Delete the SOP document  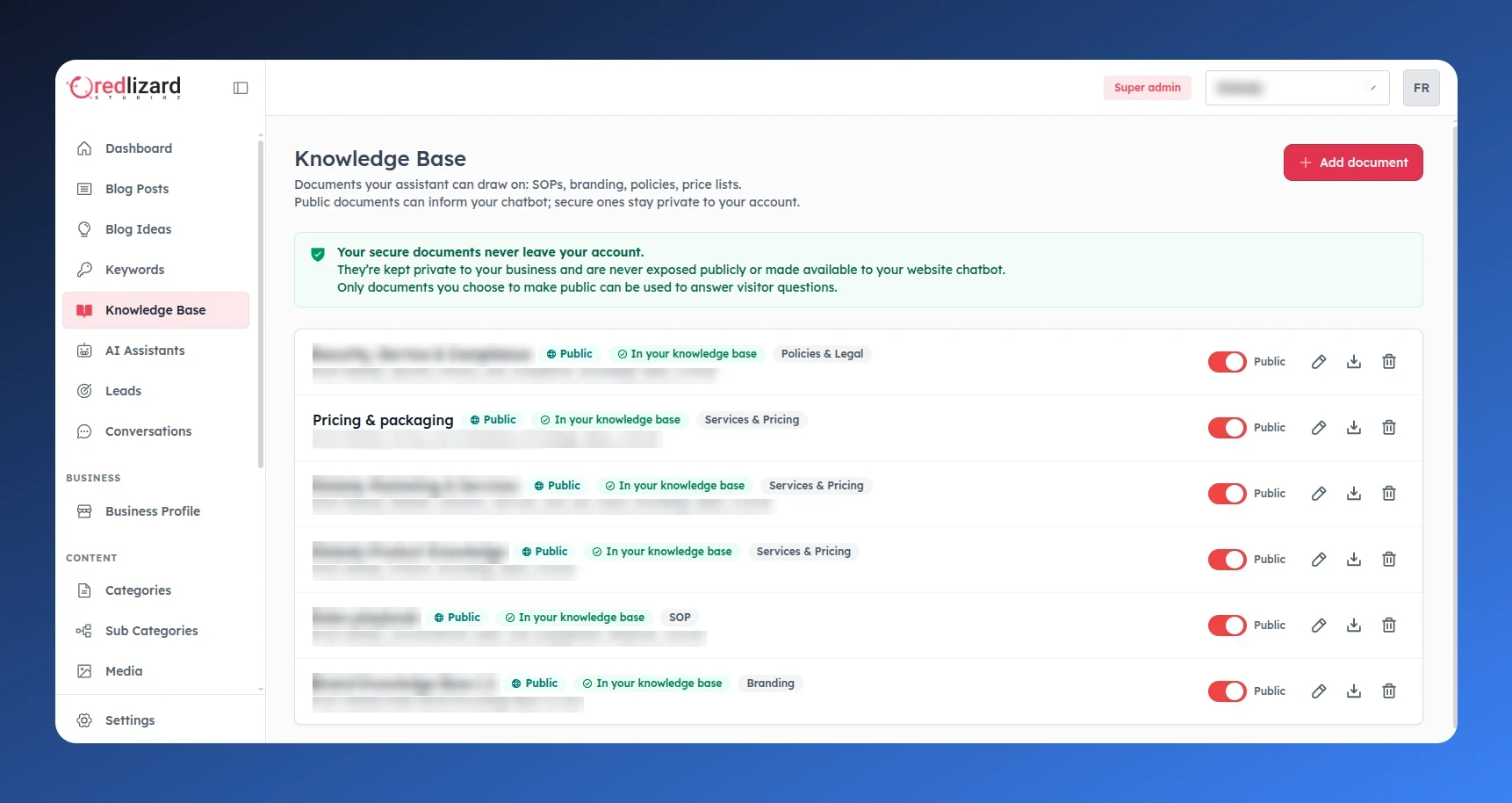[x=1389, y=626]
